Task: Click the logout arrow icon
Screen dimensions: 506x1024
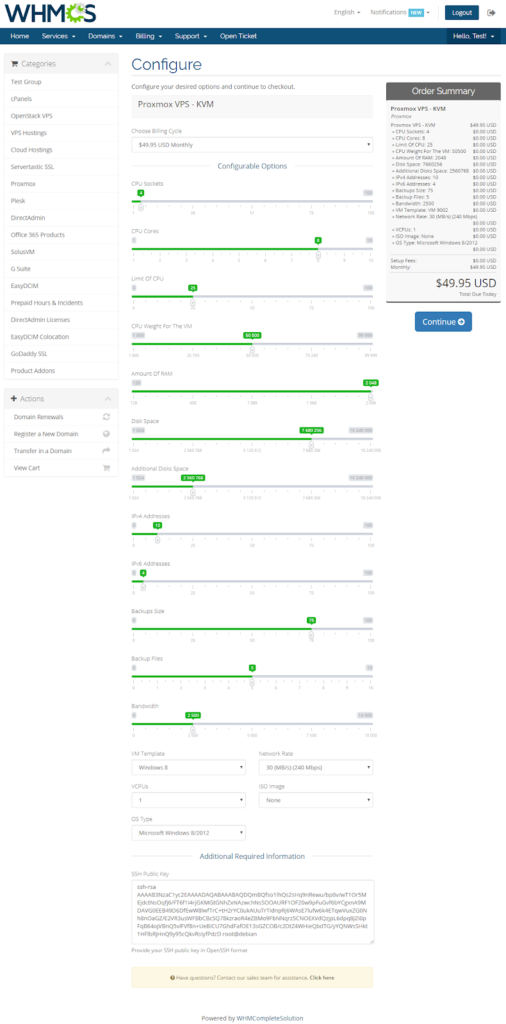Action: (492, 12)
